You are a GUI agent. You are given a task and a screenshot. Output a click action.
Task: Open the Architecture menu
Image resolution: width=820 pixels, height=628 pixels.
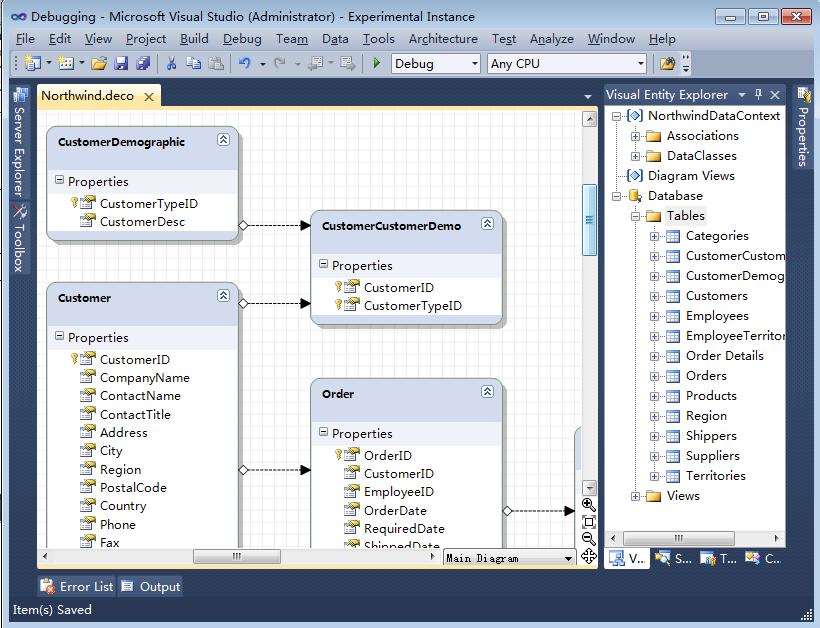443,39
